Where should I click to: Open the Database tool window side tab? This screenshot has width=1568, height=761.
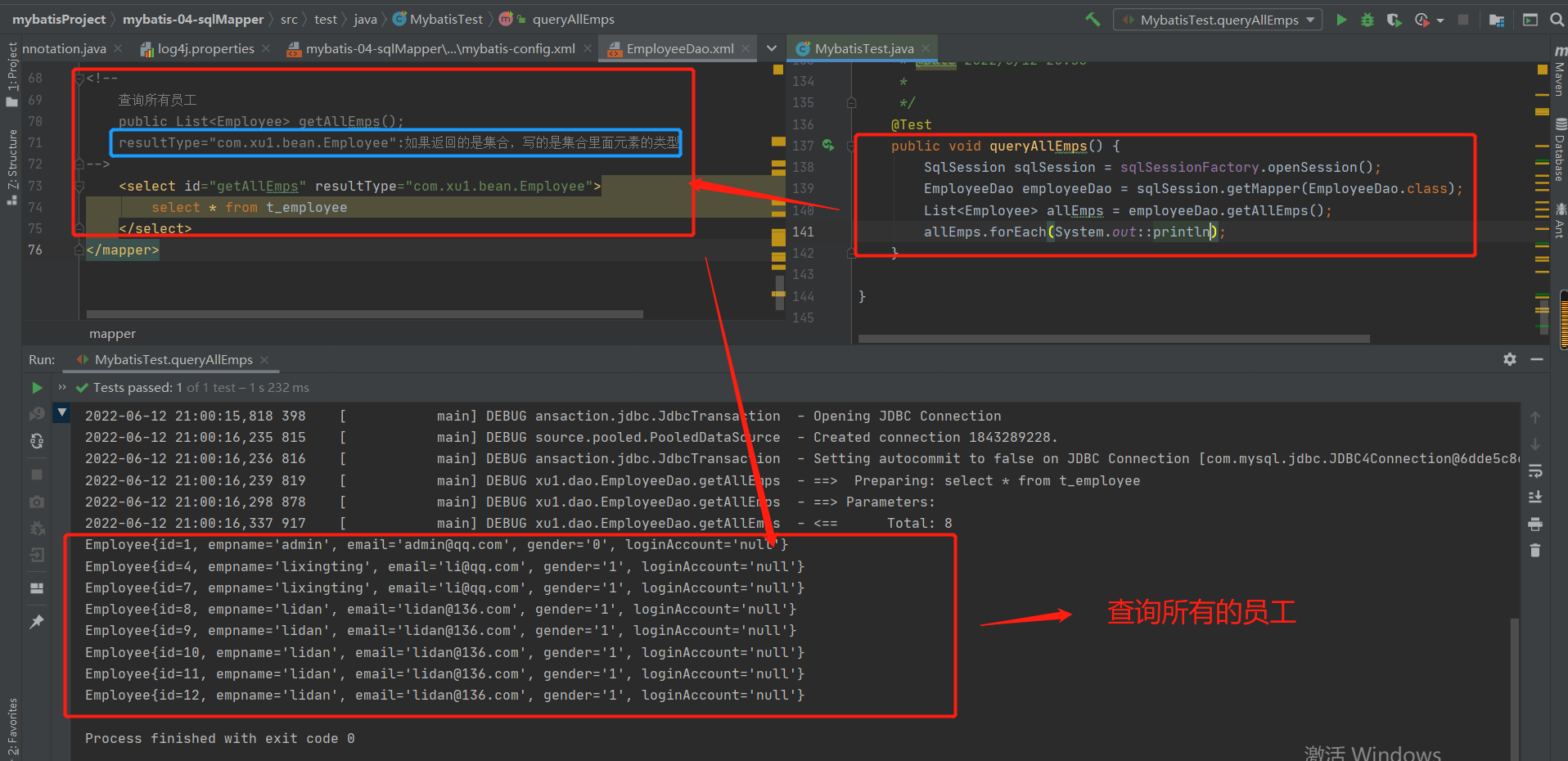(1560, 151)
